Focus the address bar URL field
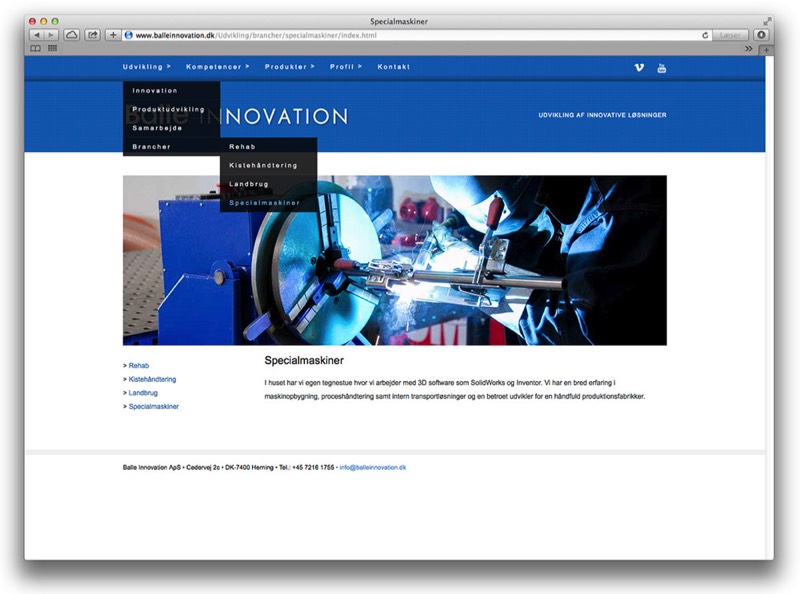The width and height of the screenshot is (800, 594). point(416,35)
